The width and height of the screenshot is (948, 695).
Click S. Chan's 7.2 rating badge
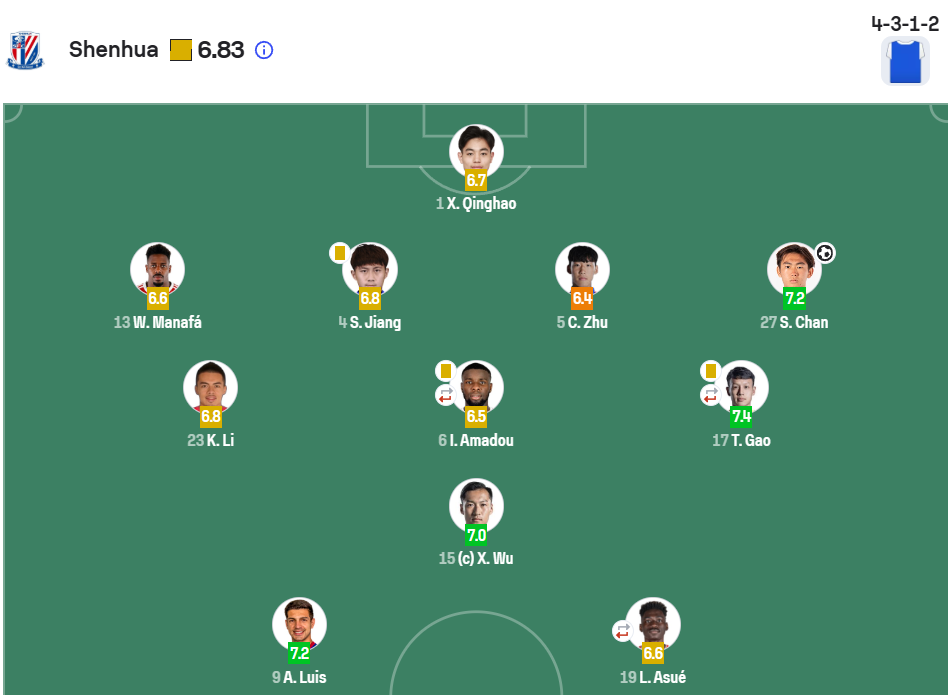click(x=794, y=298)
